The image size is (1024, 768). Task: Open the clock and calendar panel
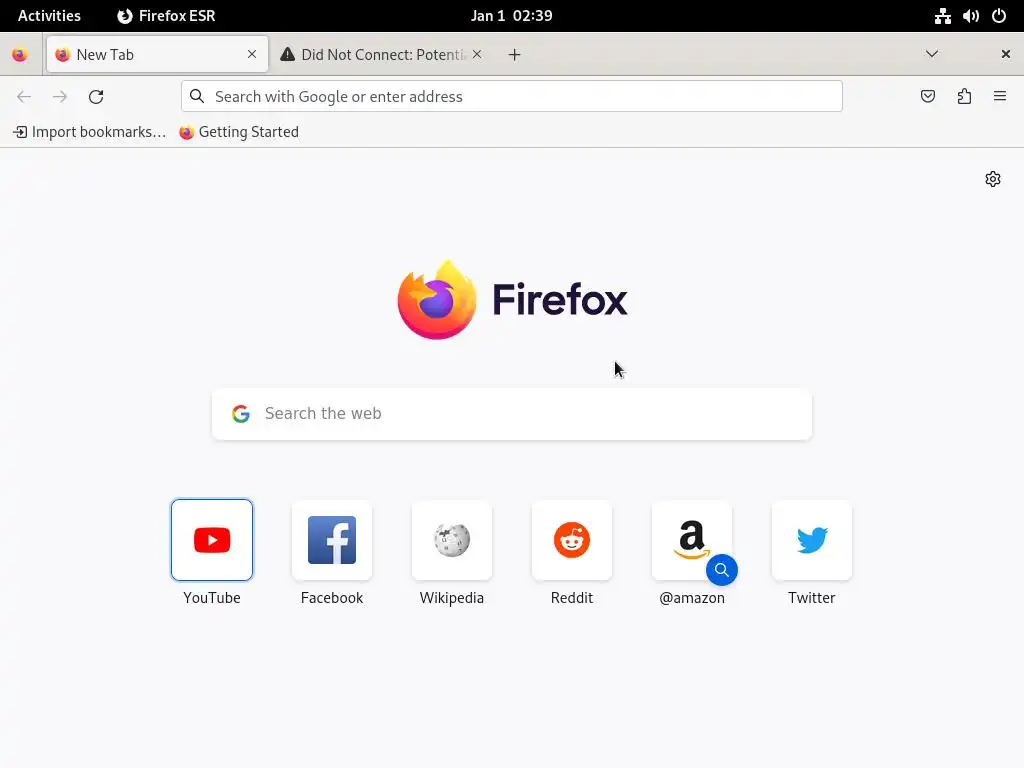(512, 16)
